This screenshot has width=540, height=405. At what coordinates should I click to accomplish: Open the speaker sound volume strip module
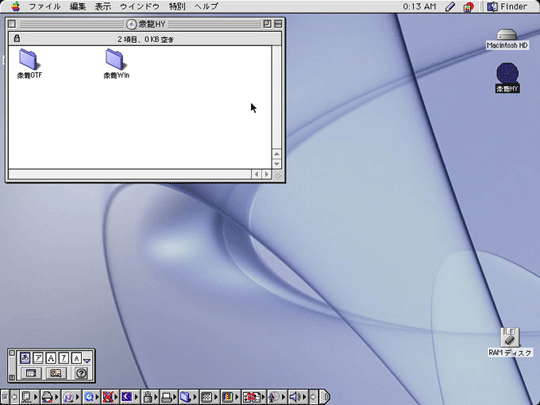pos(298,397)
